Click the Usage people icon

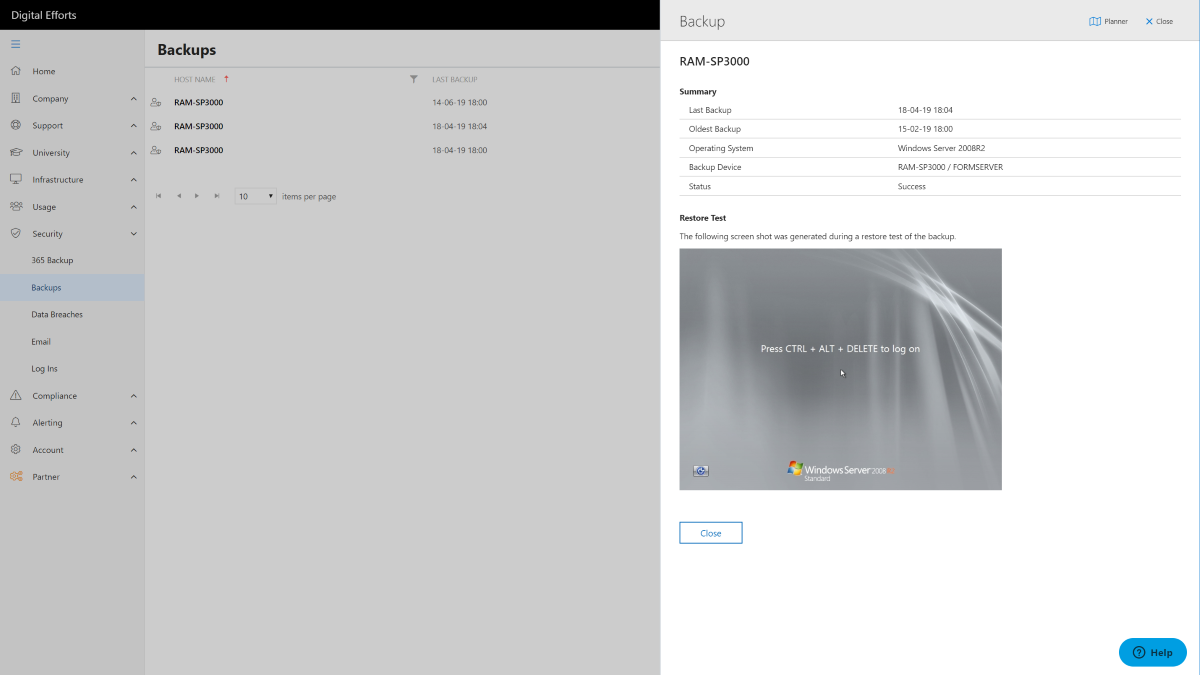[16, 206]
